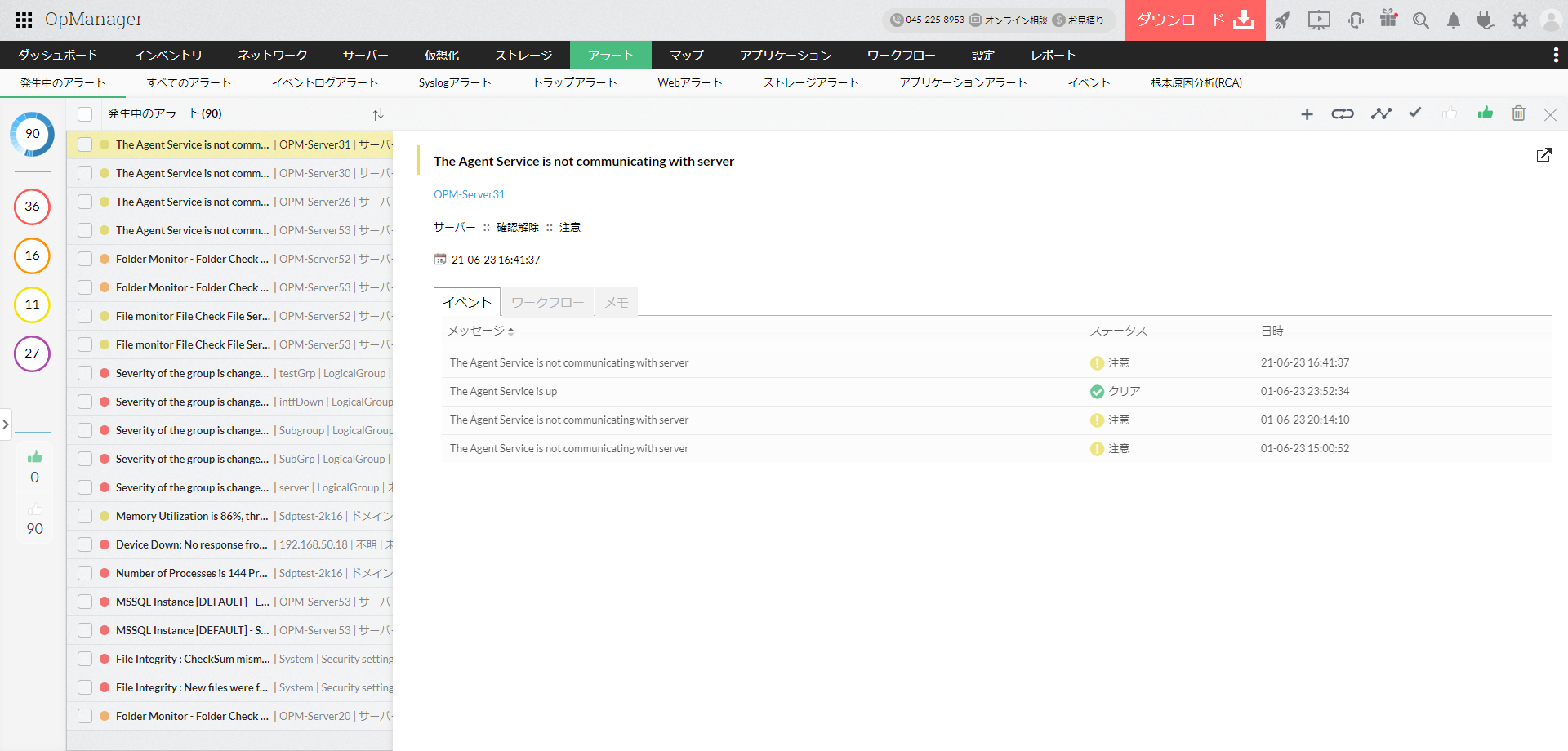Viewport: 1568px width, 751px height.
Task: Acknowledge alert with green thumbs-up icon
Action: point(1486,113)
